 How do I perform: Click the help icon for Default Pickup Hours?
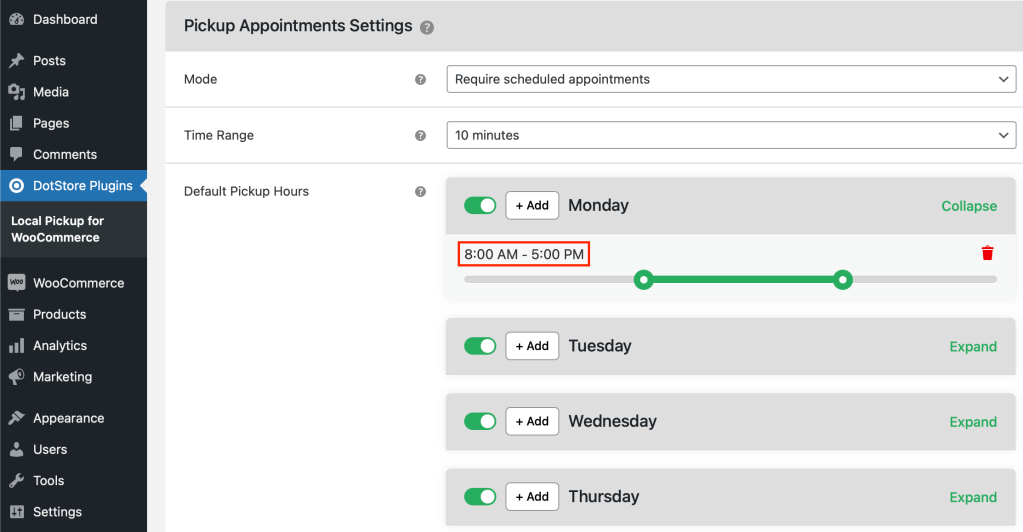420,192
